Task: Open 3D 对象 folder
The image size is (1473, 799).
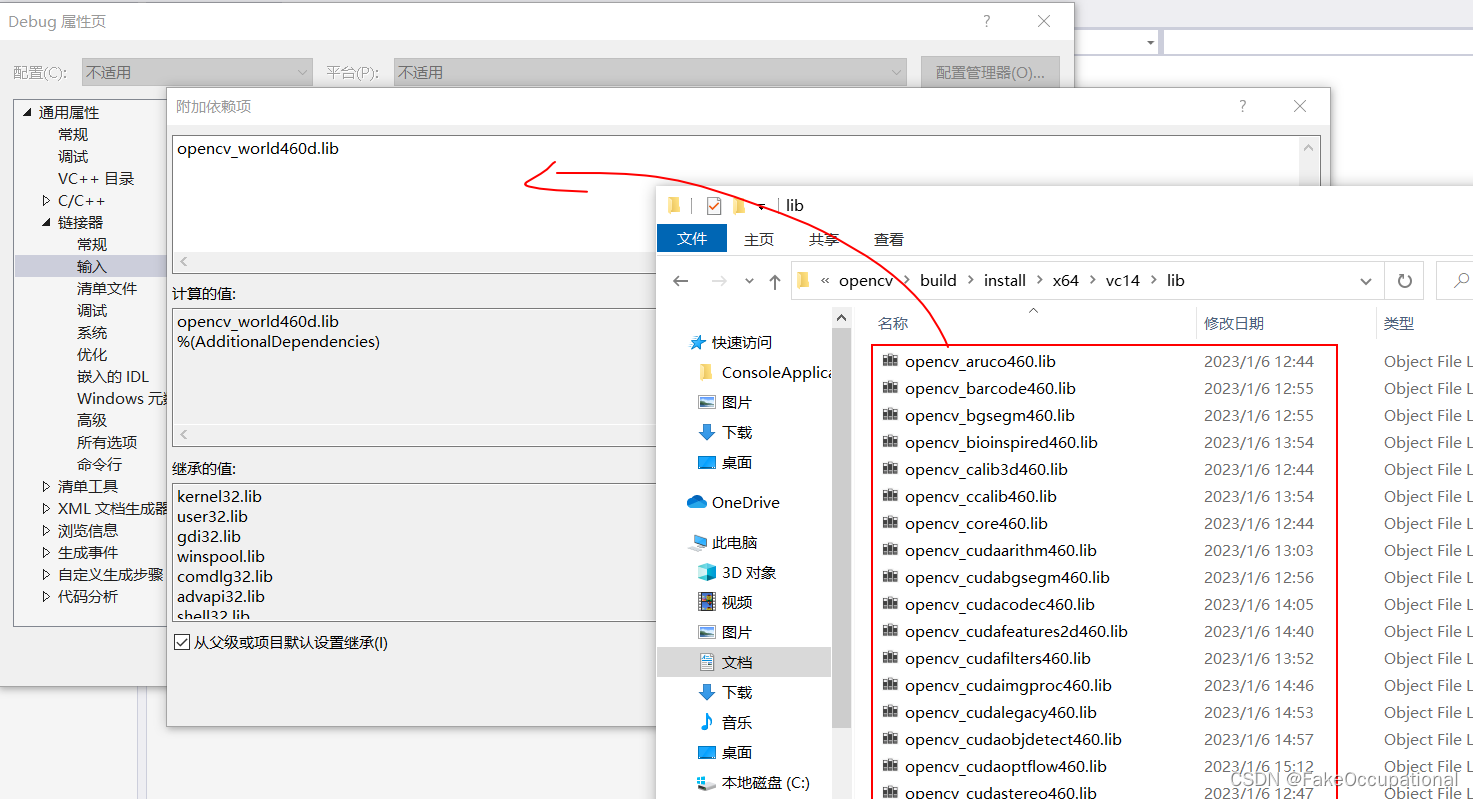Action: pyautogui.click(x=736, y=572)
